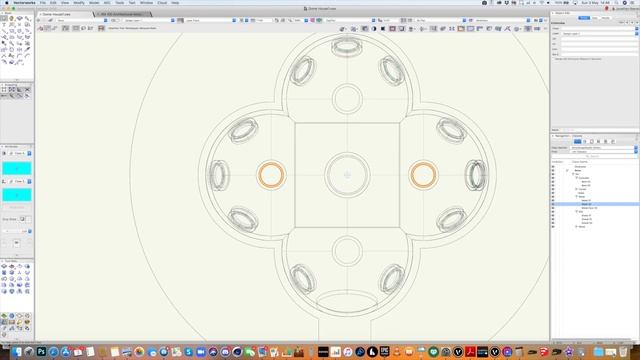Open the Apple menu
The height and width of the screenshot is (360, 640).
[6, 3]
